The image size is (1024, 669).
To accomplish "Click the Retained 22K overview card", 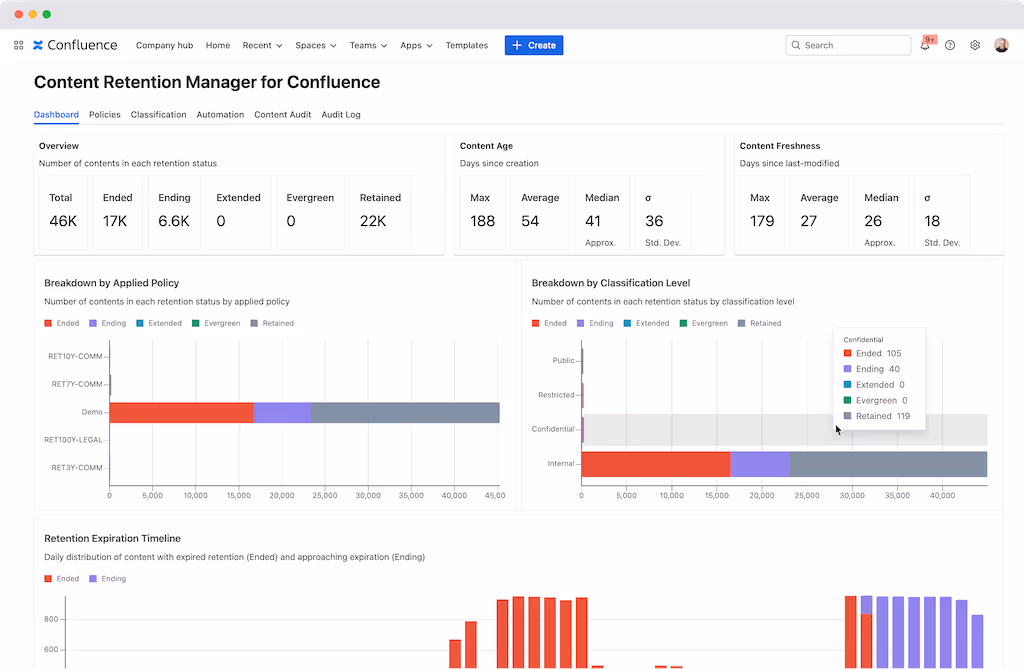I will click(x=381, y=212).
